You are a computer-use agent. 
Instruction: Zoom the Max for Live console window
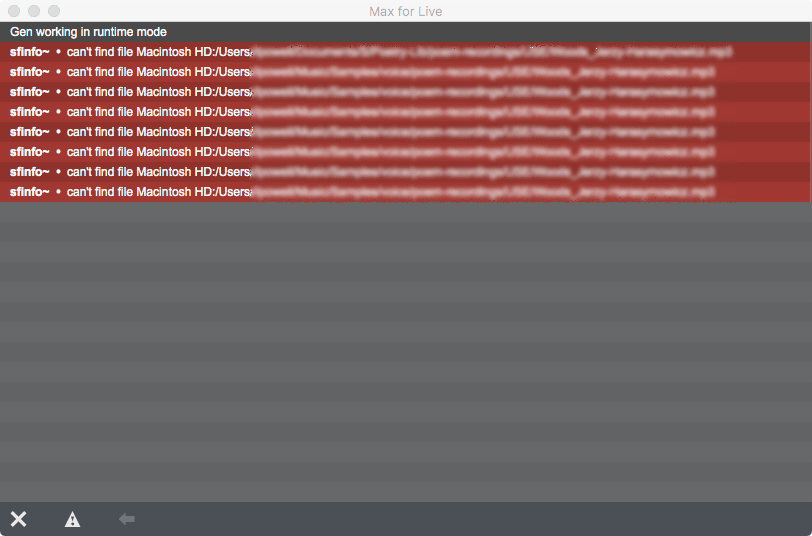[54, 11]
